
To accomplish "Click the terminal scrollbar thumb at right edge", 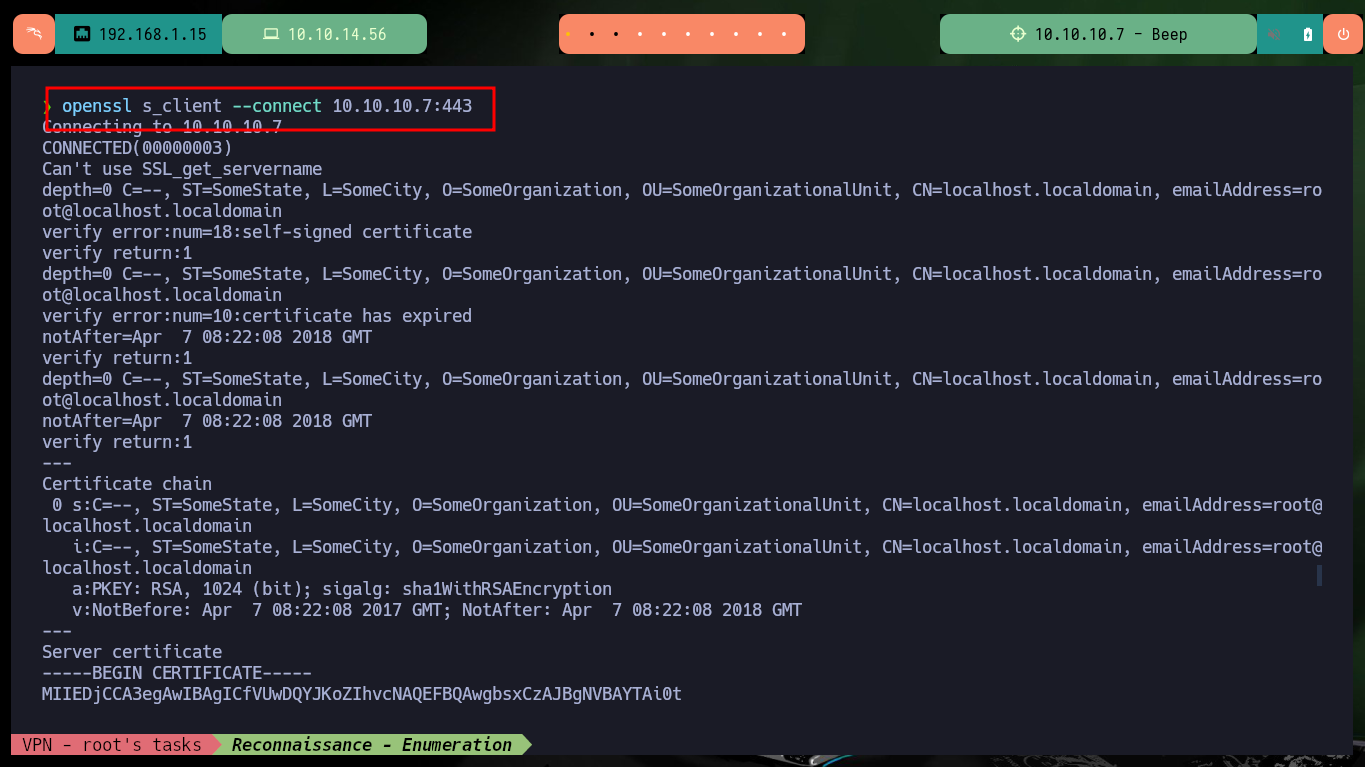I will coord(1319,575).
